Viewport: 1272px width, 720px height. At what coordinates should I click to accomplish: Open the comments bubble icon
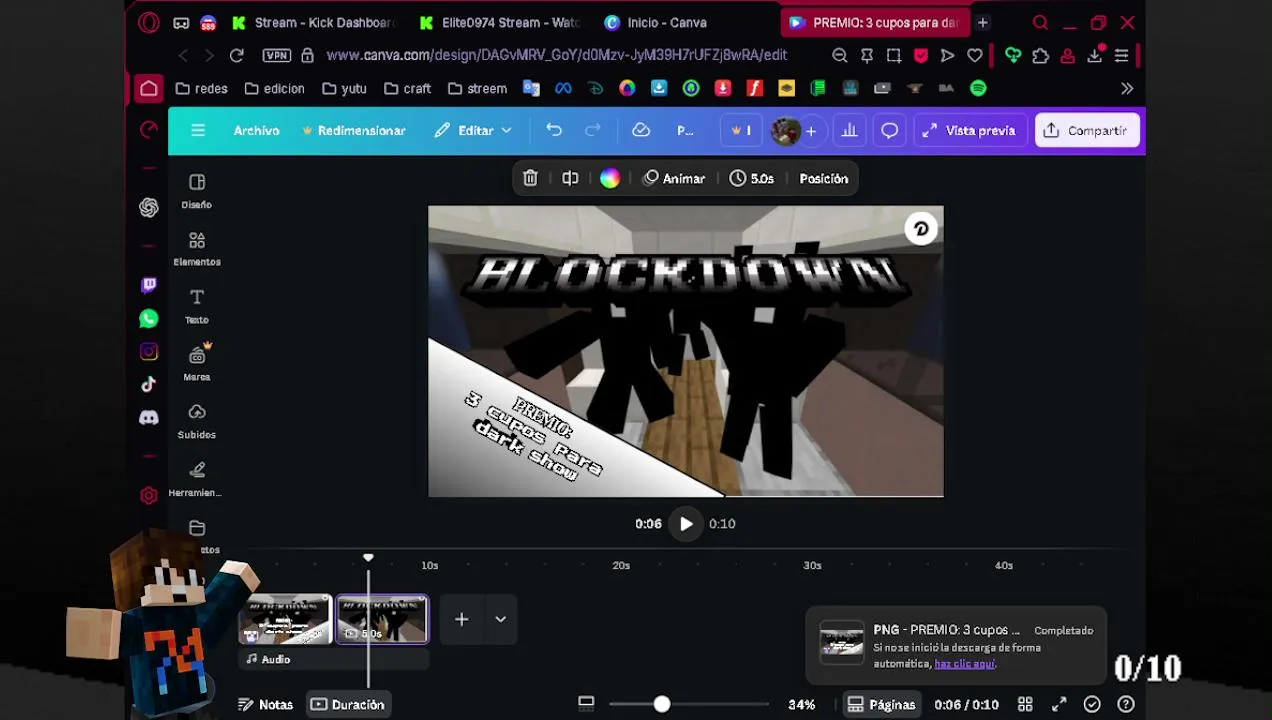click(889, 131)
